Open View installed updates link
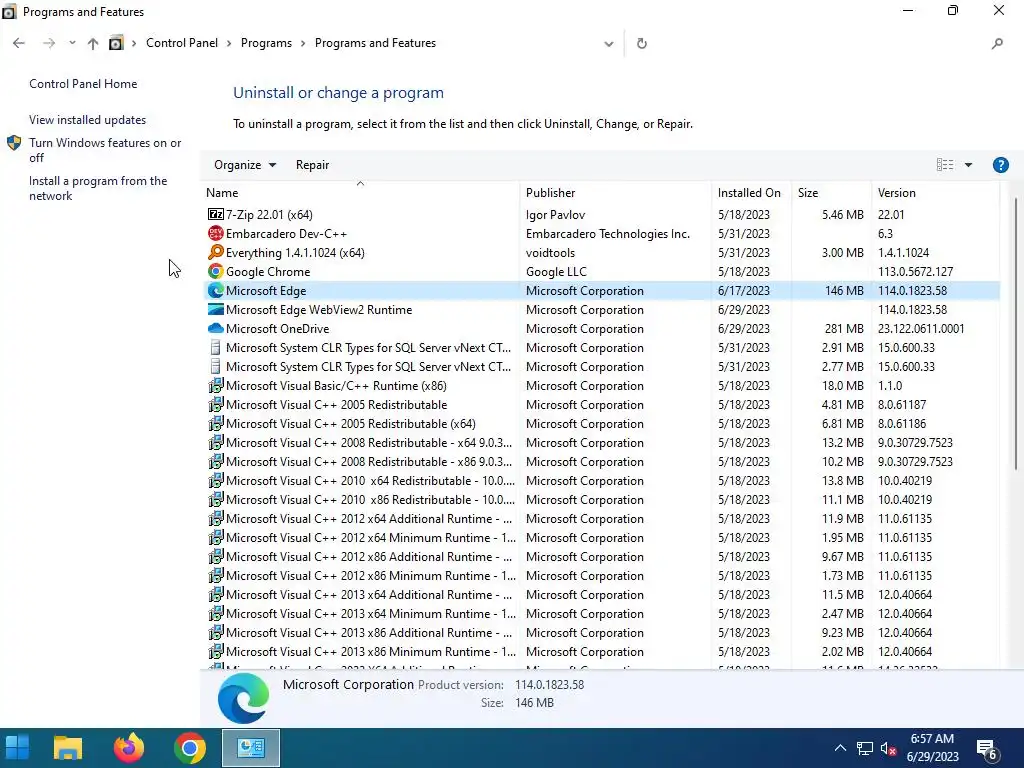Image resolution: width=1024 pixels, height=768 pixels. pyautogui.click(x=88, y=120)
